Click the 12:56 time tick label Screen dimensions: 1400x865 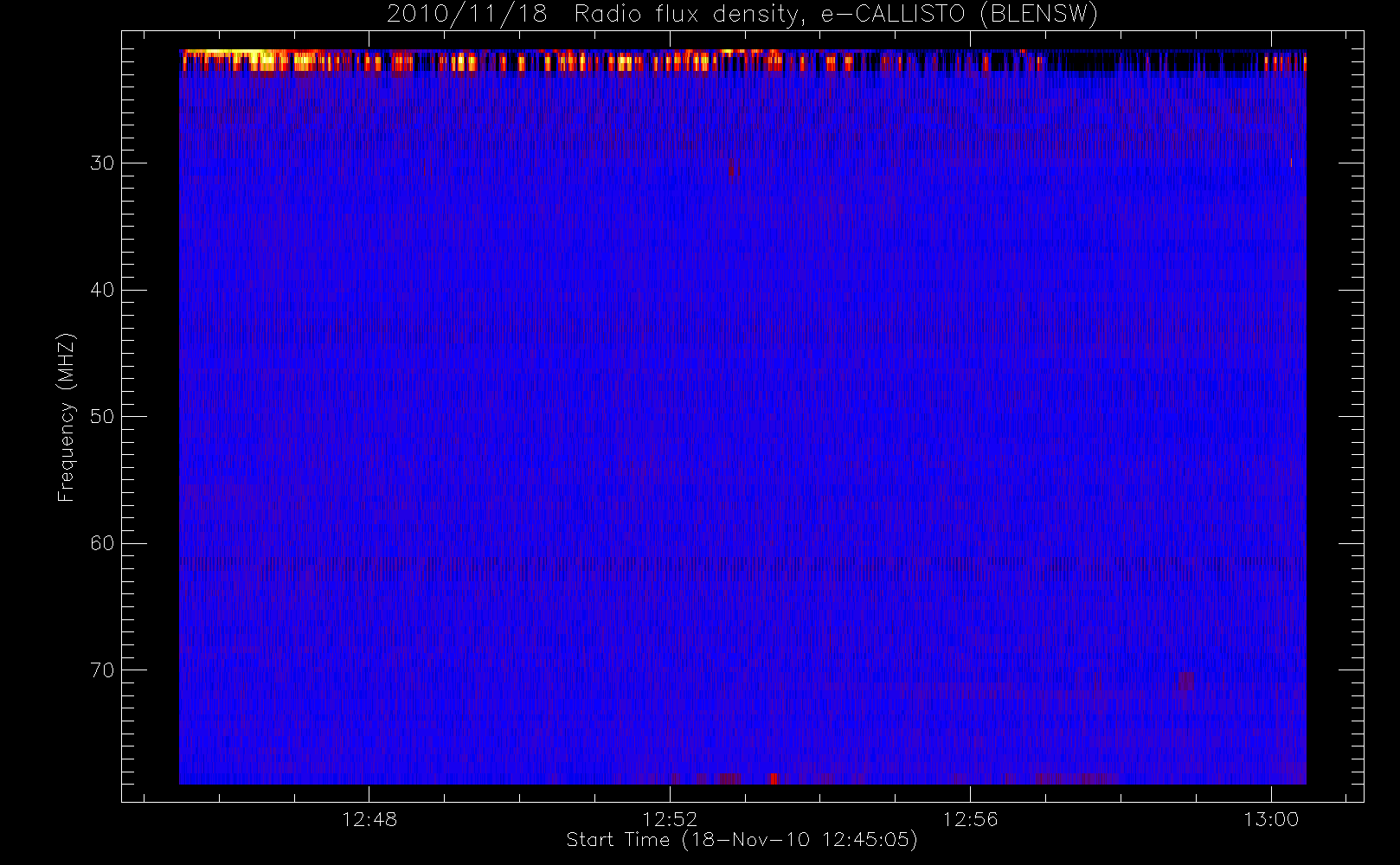[x=970, y=819]
